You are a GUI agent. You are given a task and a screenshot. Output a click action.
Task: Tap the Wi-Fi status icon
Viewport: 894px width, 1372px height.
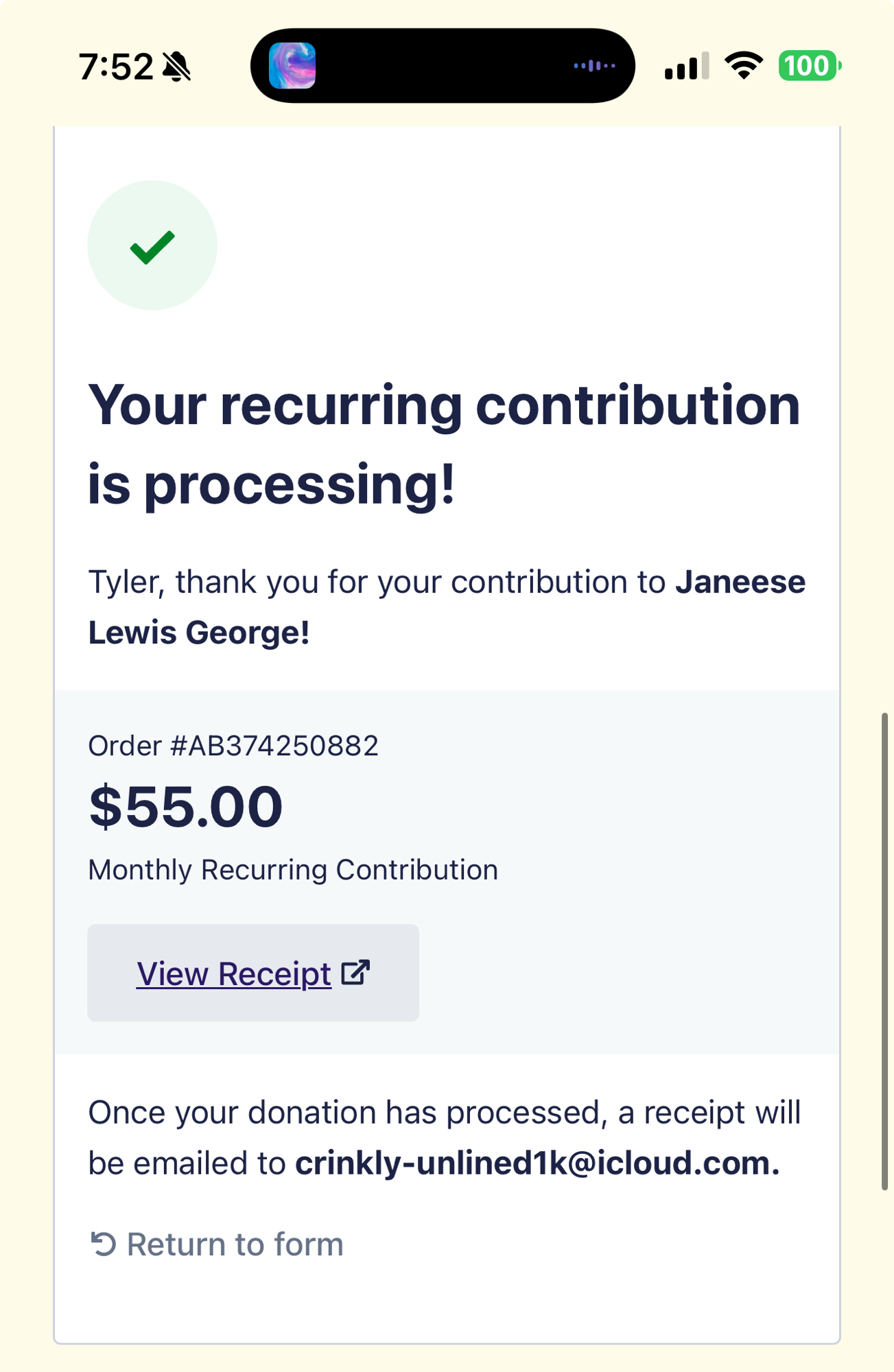coord(744,66)
